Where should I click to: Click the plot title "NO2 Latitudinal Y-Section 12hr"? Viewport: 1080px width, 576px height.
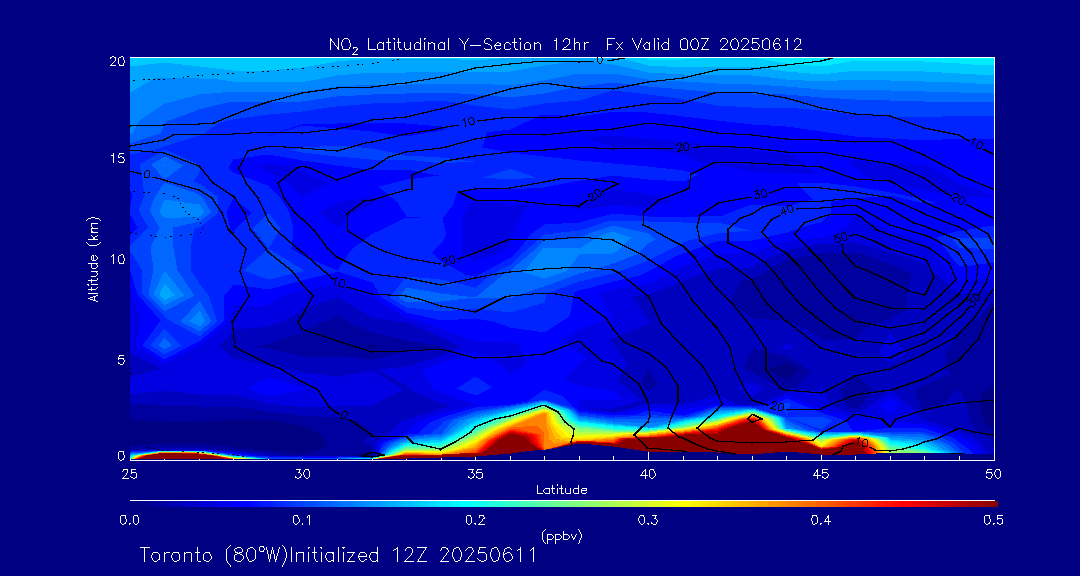click(461, 46)
